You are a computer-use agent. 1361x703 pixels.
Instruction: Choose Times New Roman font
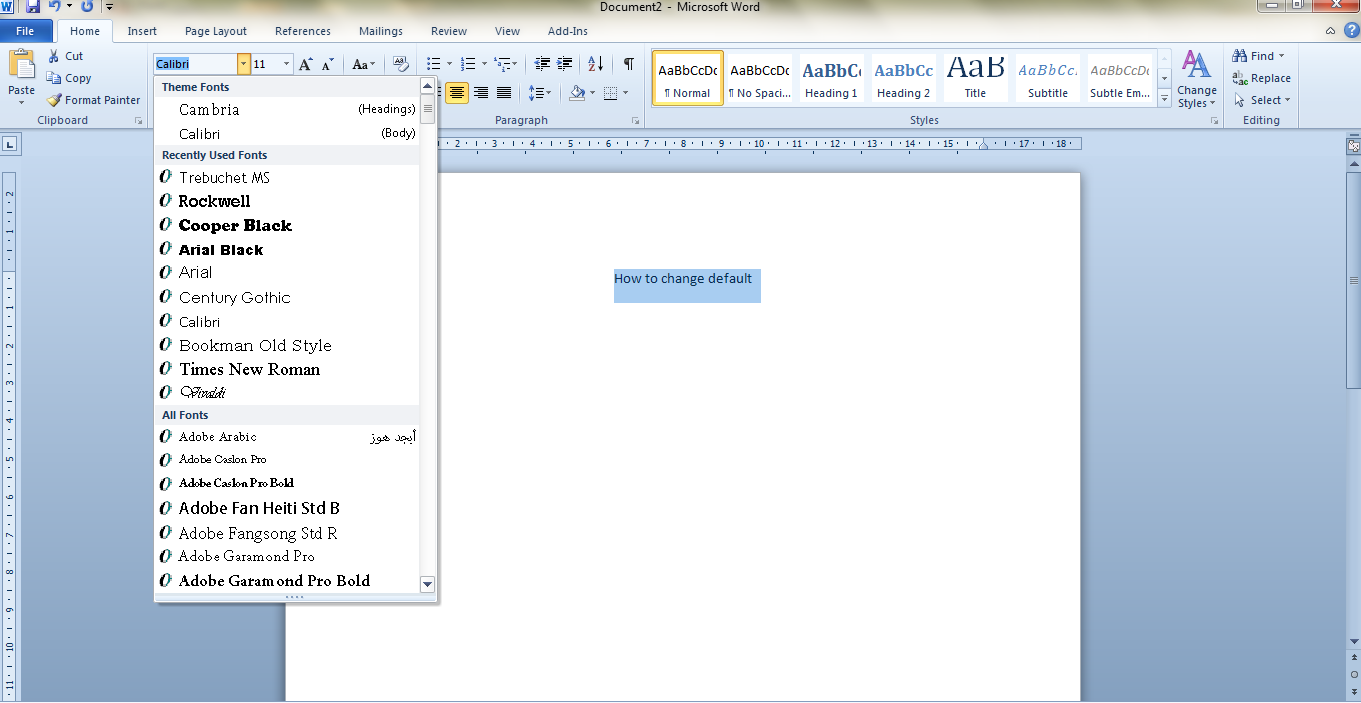coord(287,369)
